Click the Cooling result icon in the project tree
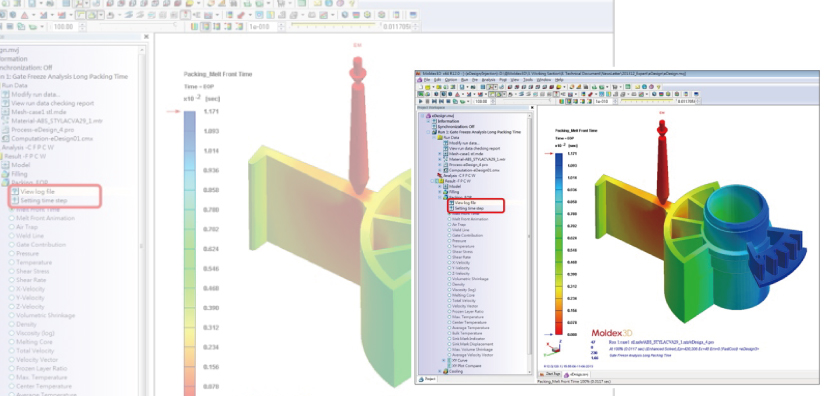 [x=445, y=372]
